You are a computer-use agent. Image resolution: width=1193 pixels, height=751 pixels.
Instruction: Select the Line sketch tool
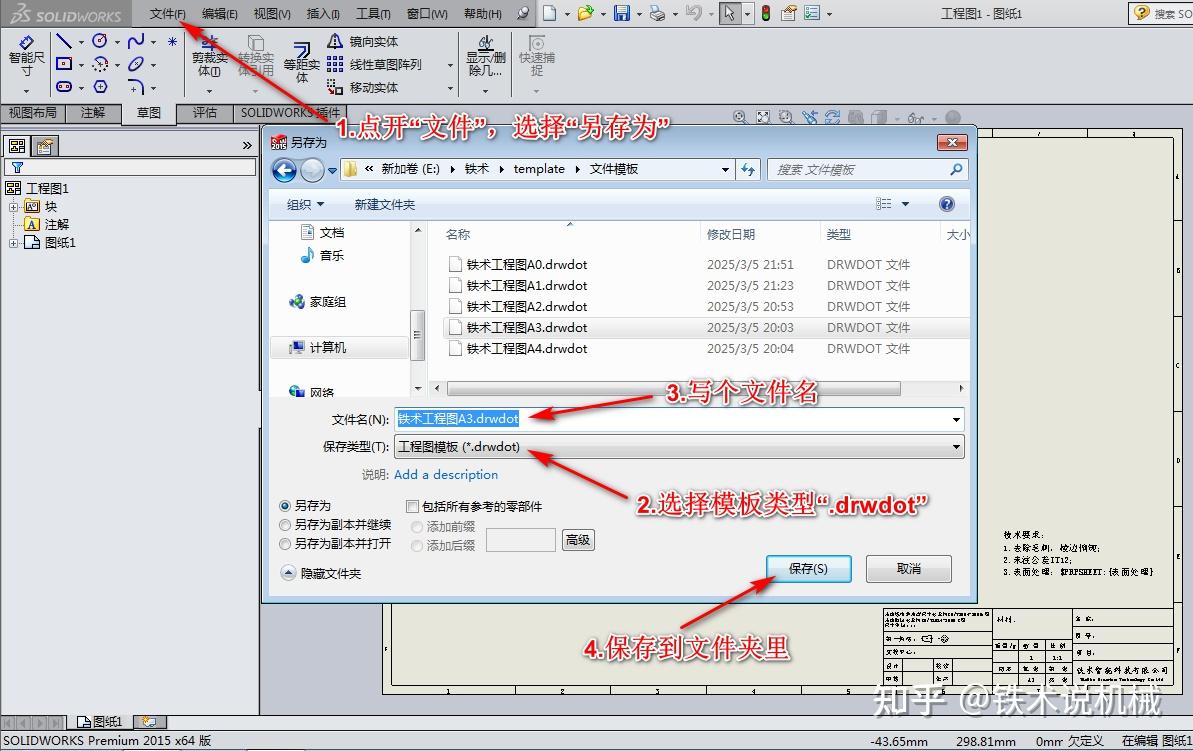[x=64, y=41]
